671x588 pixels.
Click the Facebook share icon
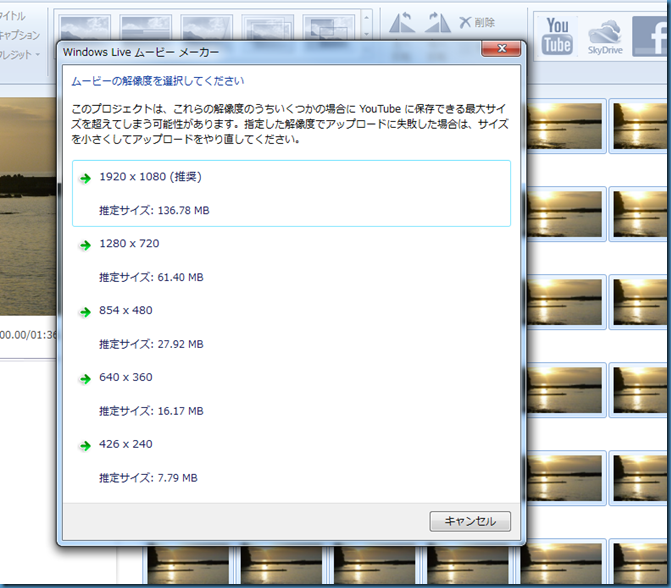pos(650,36)
